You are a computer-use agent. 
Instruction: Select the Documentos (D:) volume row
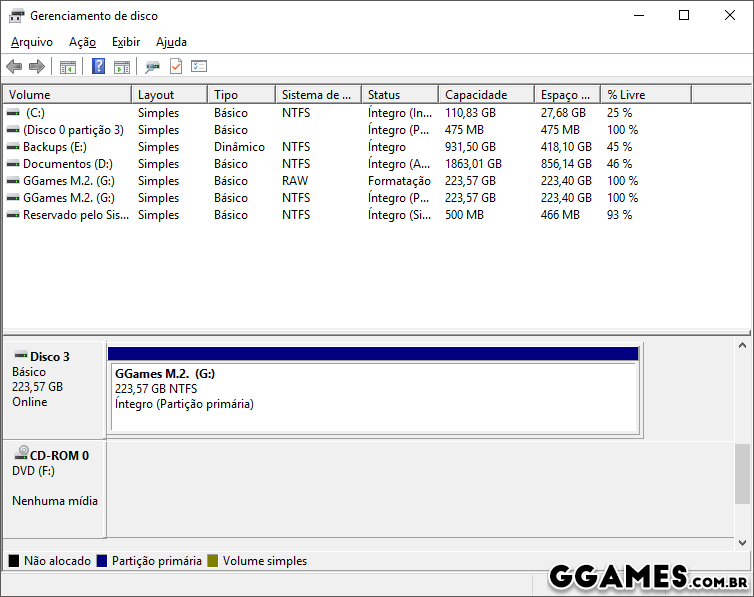coord(67,164)
